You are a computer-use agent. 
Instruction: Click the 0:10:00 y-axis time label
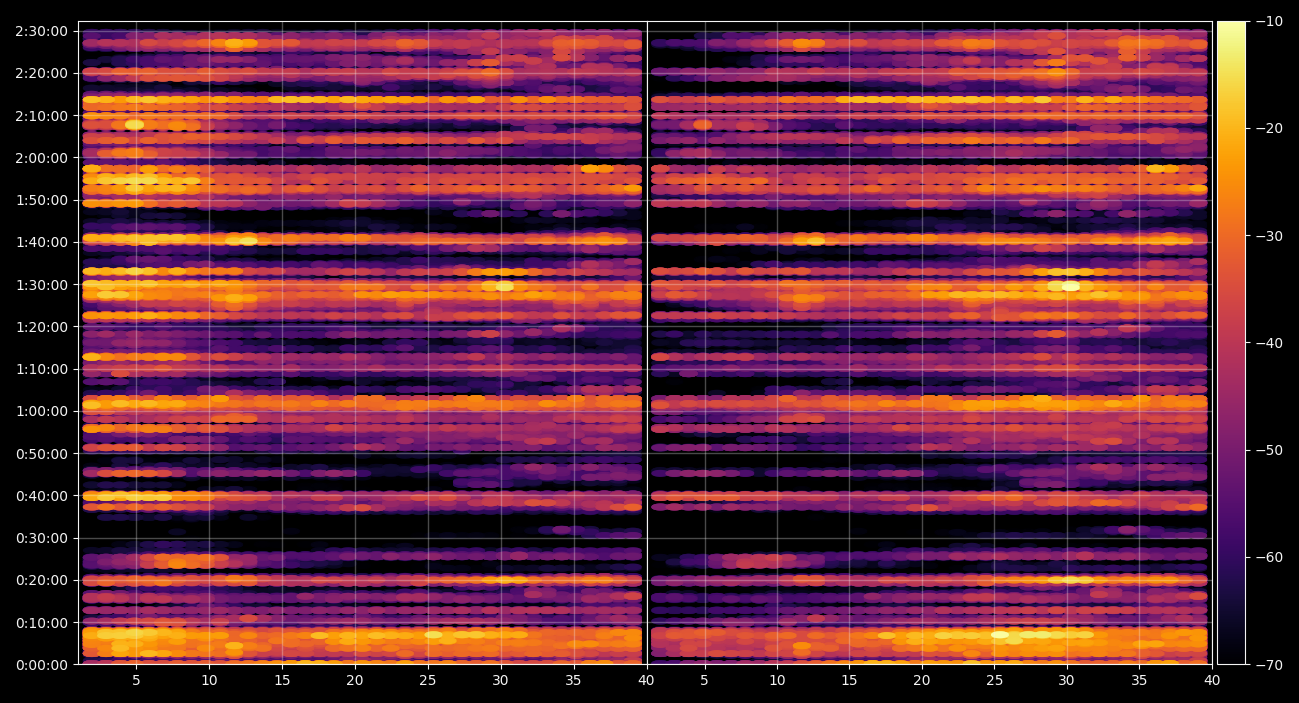pyautogui.click(x=41, y=622)
